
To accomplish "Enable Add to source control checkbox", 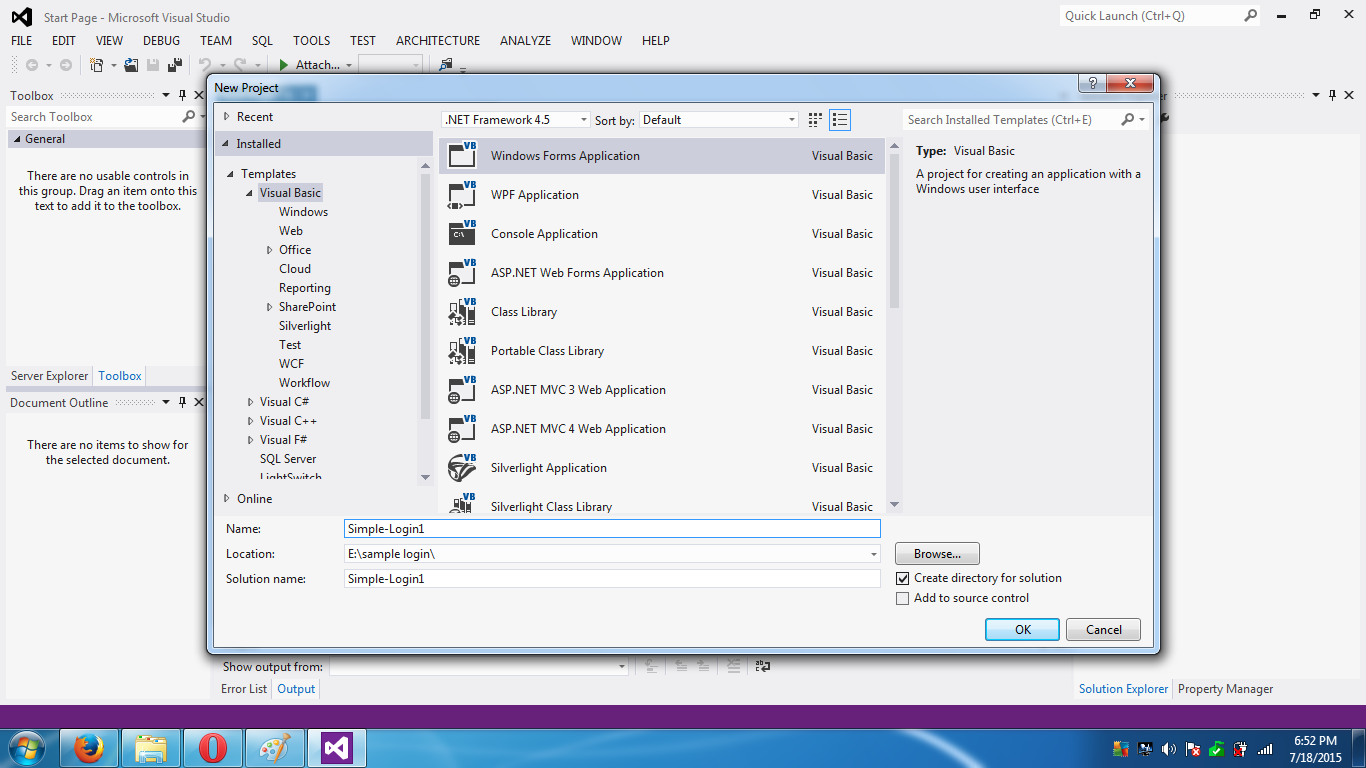I will pos(903,598).
